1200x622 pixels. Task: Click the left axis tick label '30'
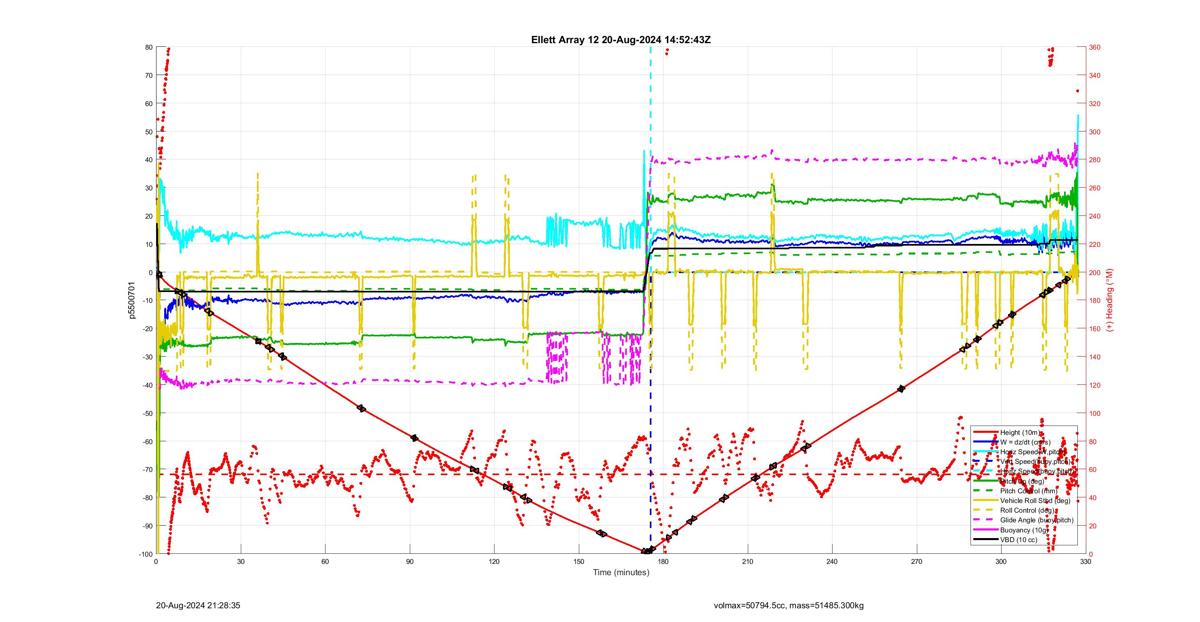coord(148,188)
